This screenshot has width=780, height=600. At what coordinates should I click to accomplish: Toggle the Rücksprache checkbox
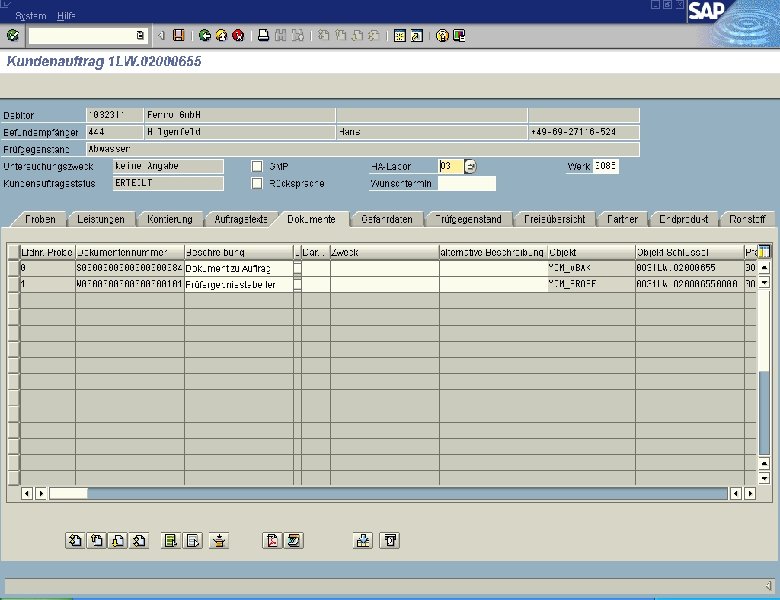pyautogui.click(x=257, y=184)
